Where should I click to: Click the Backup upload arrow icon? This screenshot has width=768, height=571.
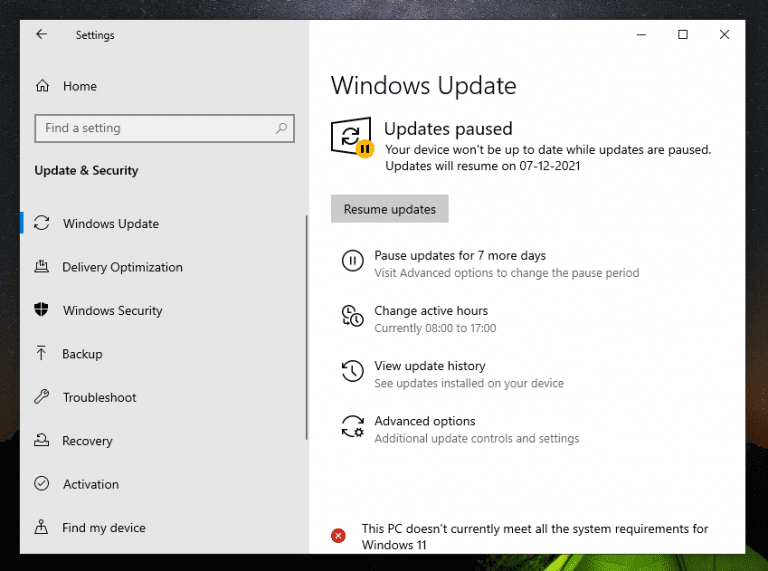click(x=42, y=354)
